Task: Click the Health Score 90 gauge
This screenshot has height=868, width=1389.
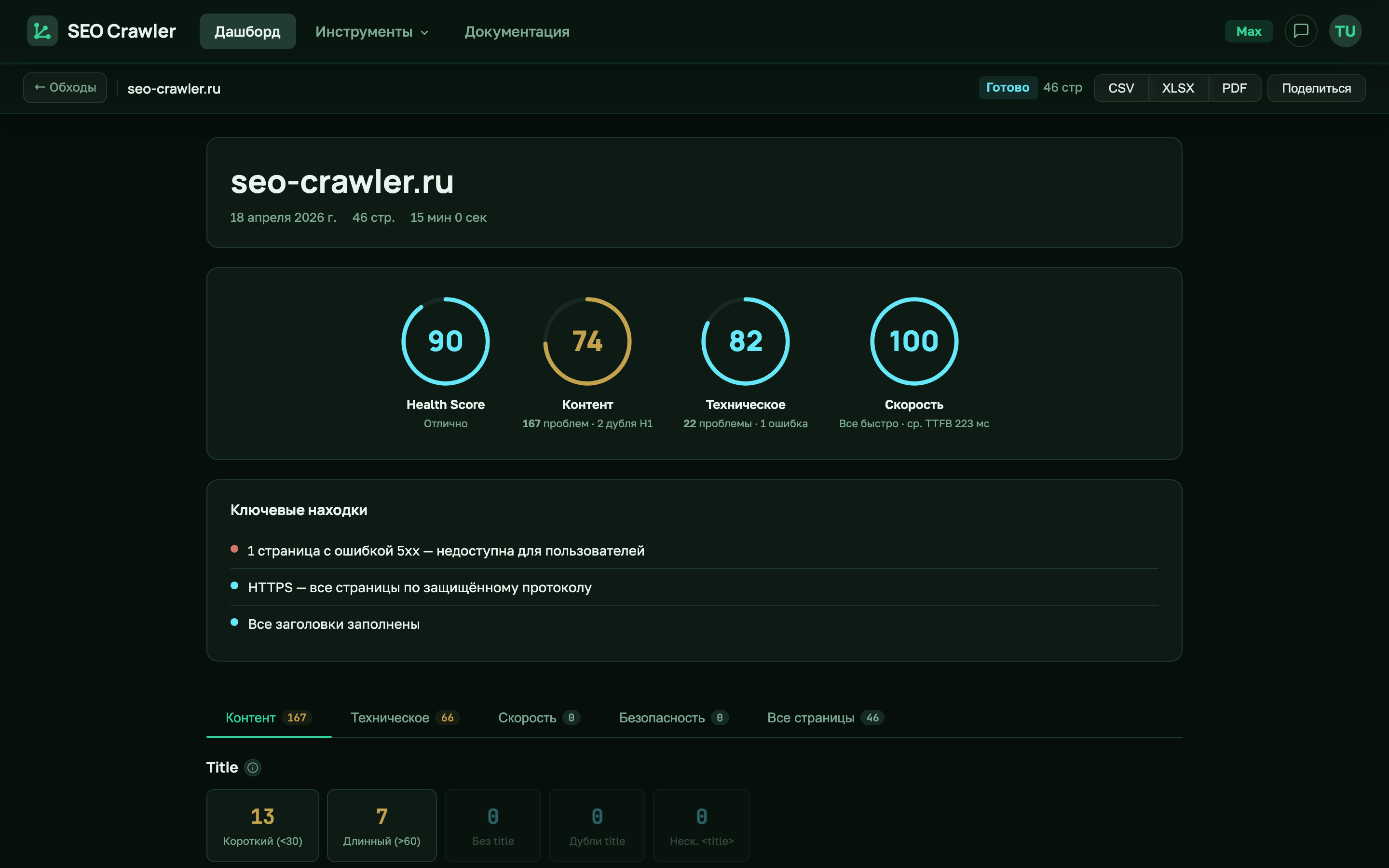Action: [446, 341]
